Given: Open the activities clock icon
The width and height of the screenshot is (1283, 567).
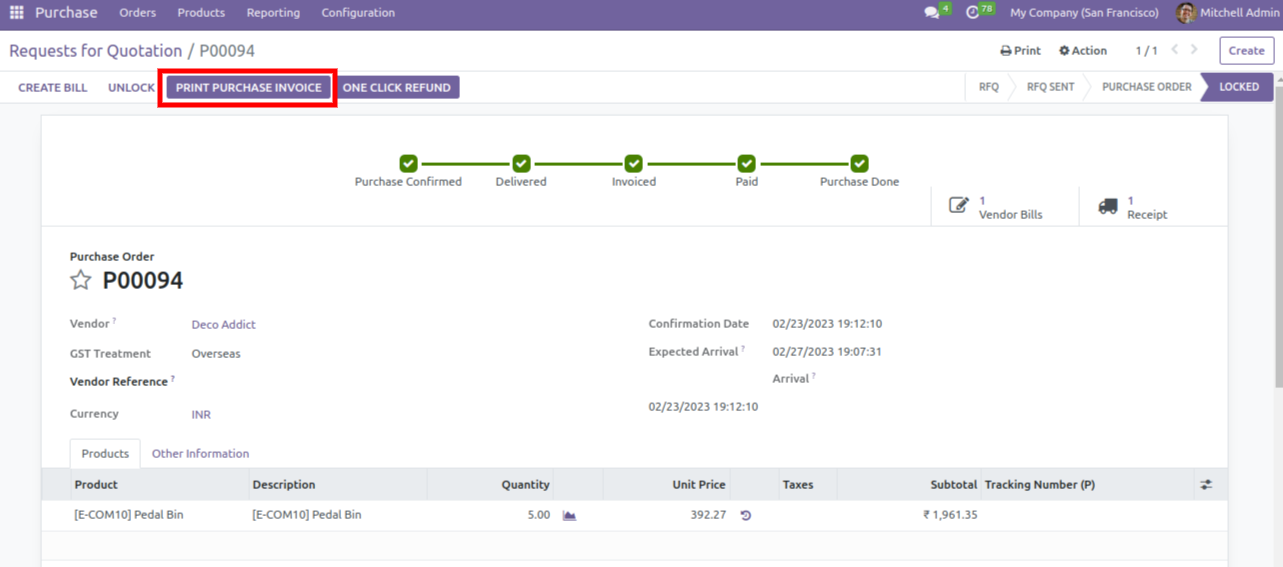Looking at the screenshot, I should tap(973, 13).
